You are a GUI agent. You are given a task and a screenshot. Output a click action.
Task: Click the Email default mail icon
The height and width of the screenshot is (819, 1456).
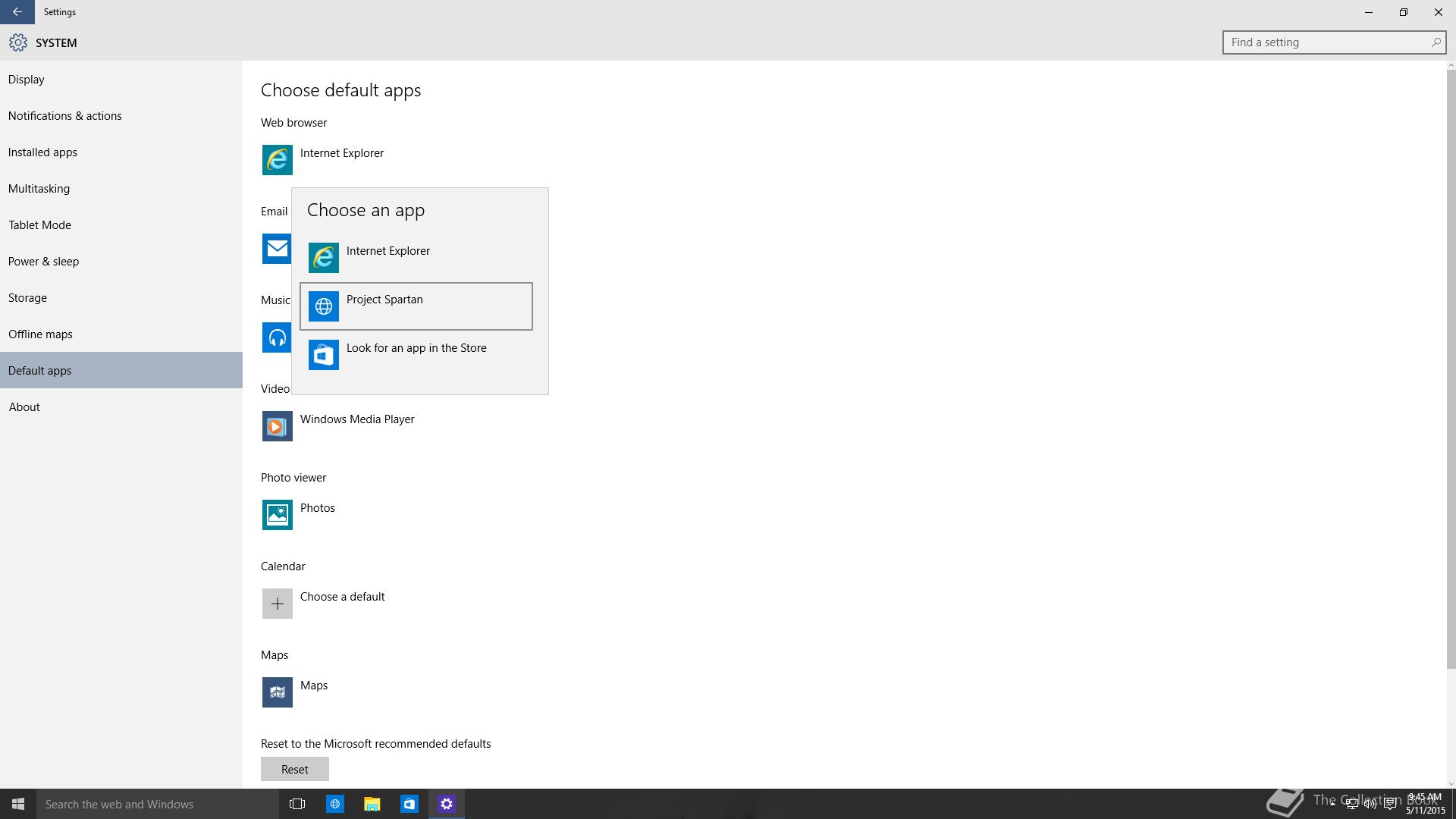tap(277, 249)
